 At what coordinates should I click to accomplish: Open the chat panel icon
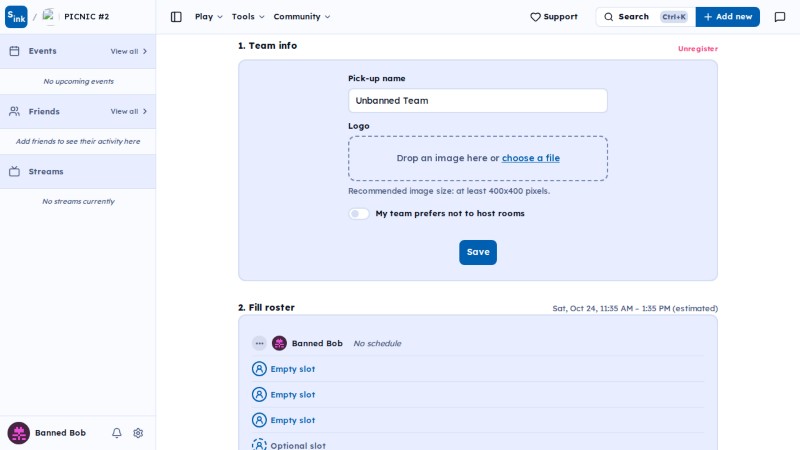[x=780, y=17]
